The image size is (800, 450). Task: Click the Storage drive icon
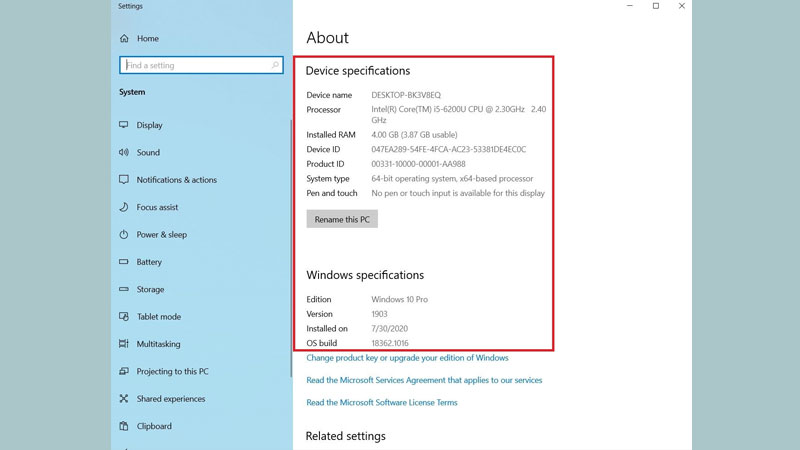pos(124,290)
